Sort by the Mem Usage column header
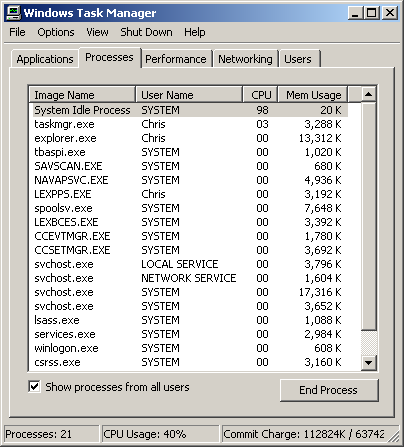 click(313, 95)
